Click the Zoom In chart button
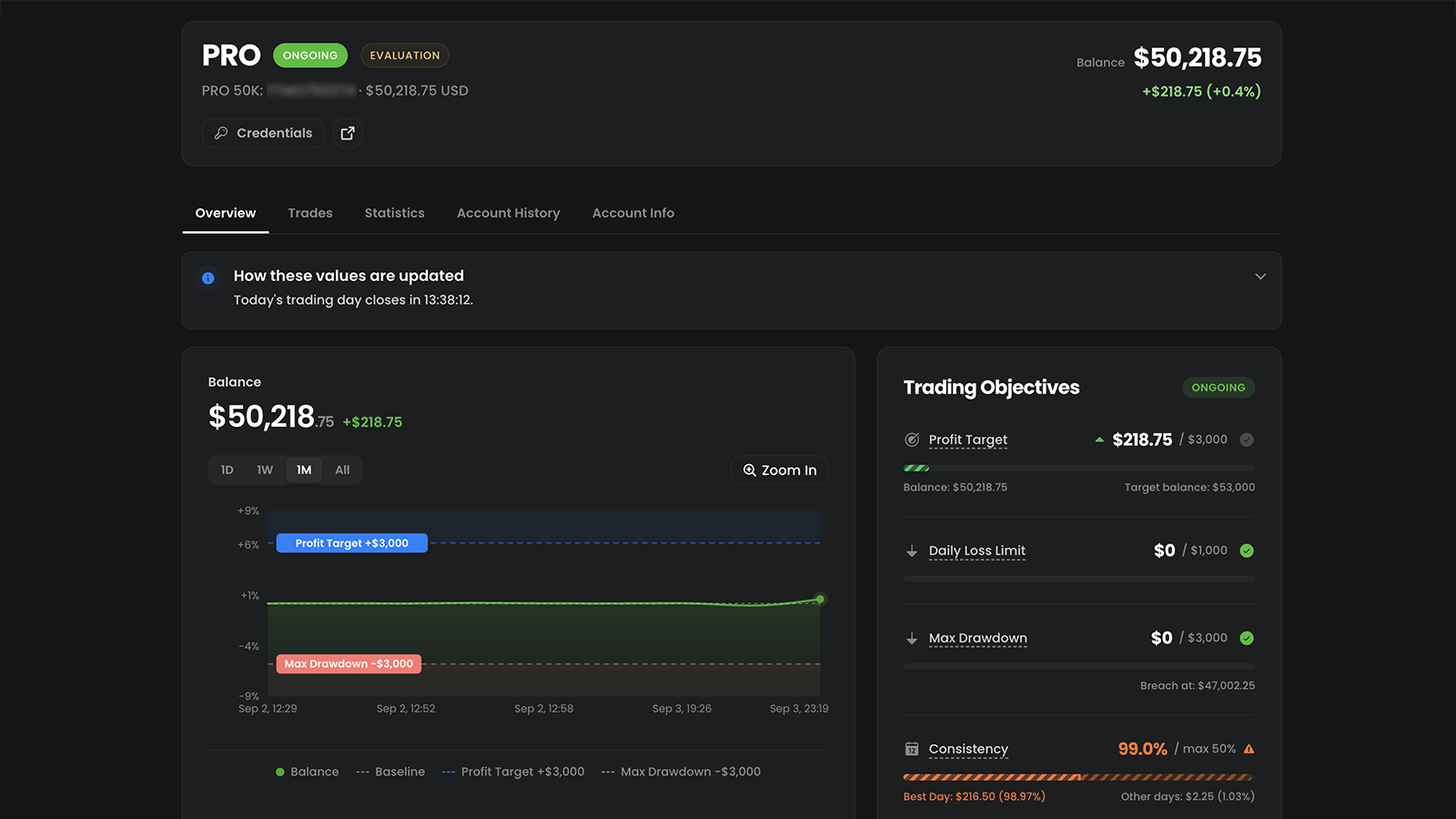 pos(780,470)
